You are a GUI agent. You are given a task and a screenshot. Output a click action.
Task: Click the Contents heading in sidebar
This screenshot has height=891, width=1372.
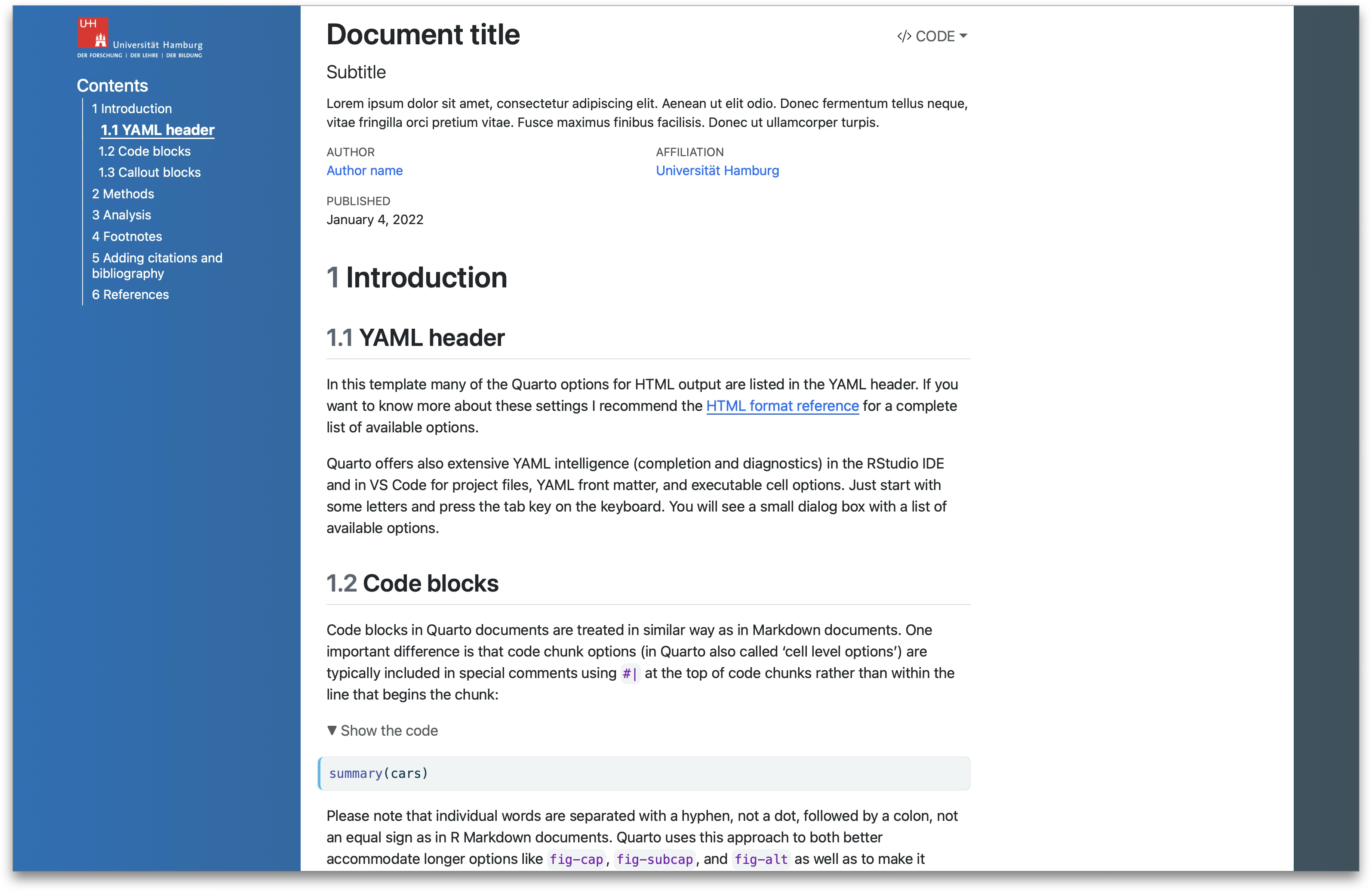tap(112, 85)
